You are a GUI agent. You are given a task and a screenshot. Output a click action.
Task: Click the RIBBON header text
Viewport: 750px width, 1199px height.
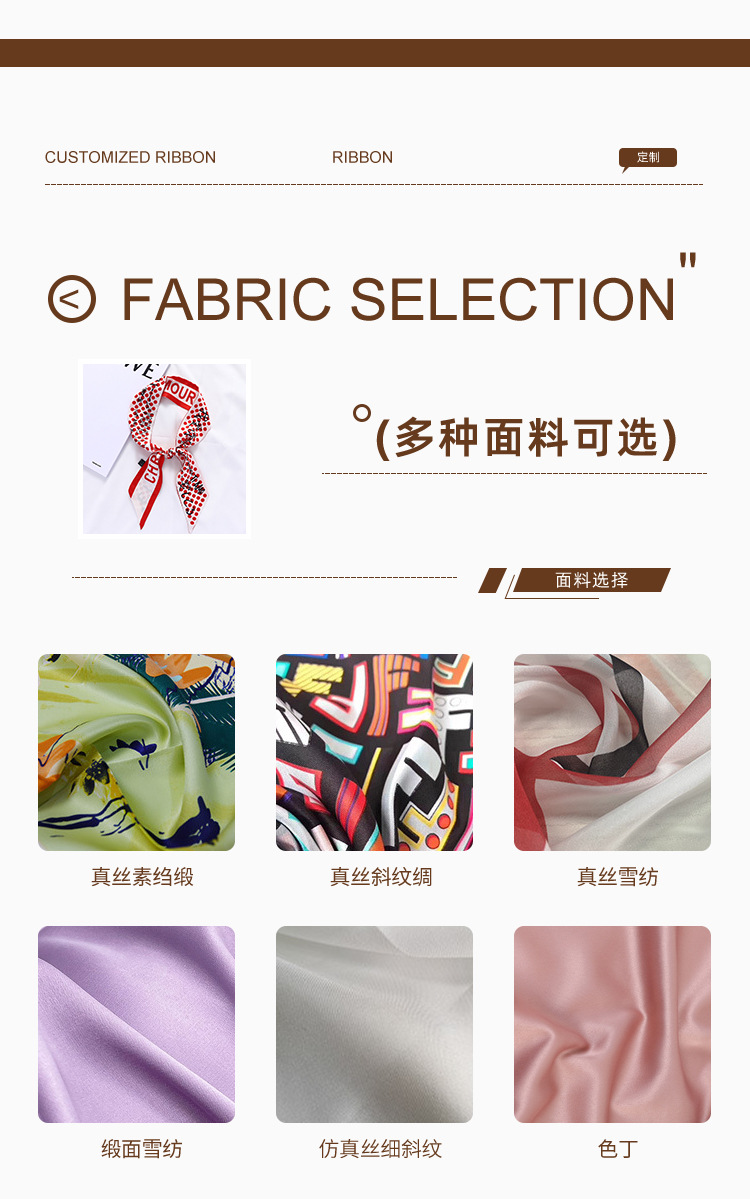(x=362, y=158)
